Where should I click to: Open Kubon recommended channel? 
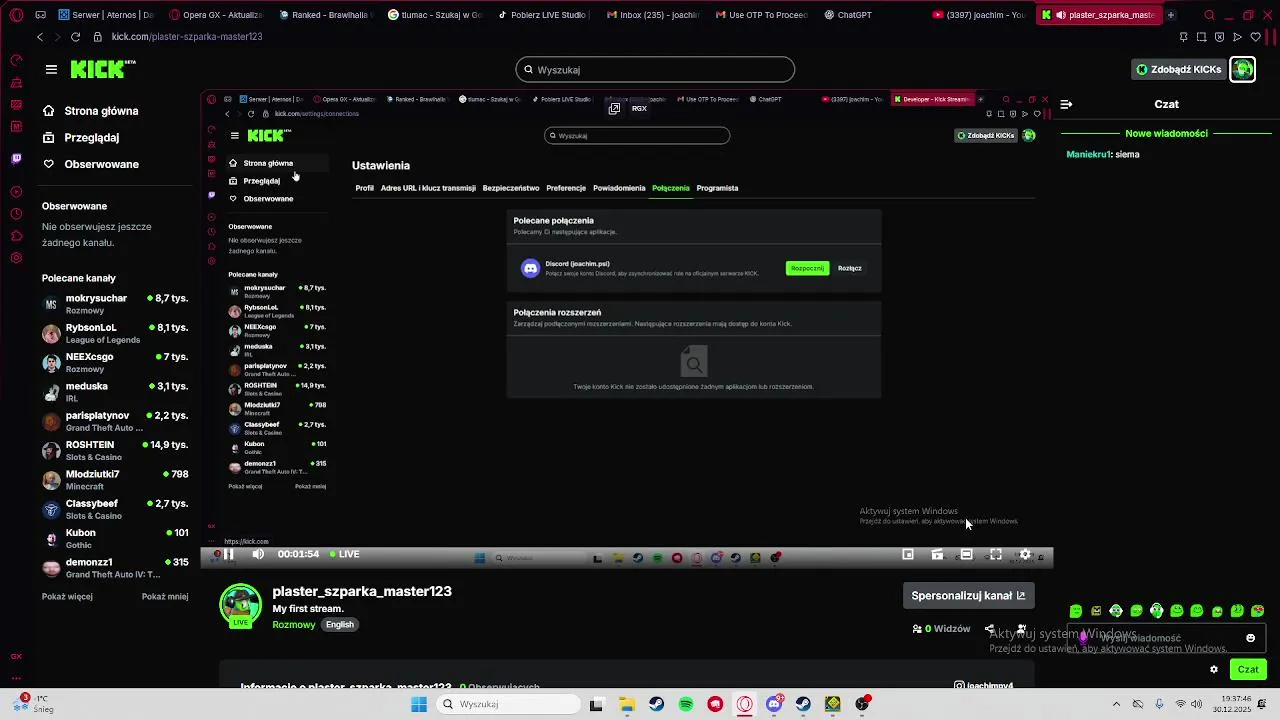coord(115,538)
